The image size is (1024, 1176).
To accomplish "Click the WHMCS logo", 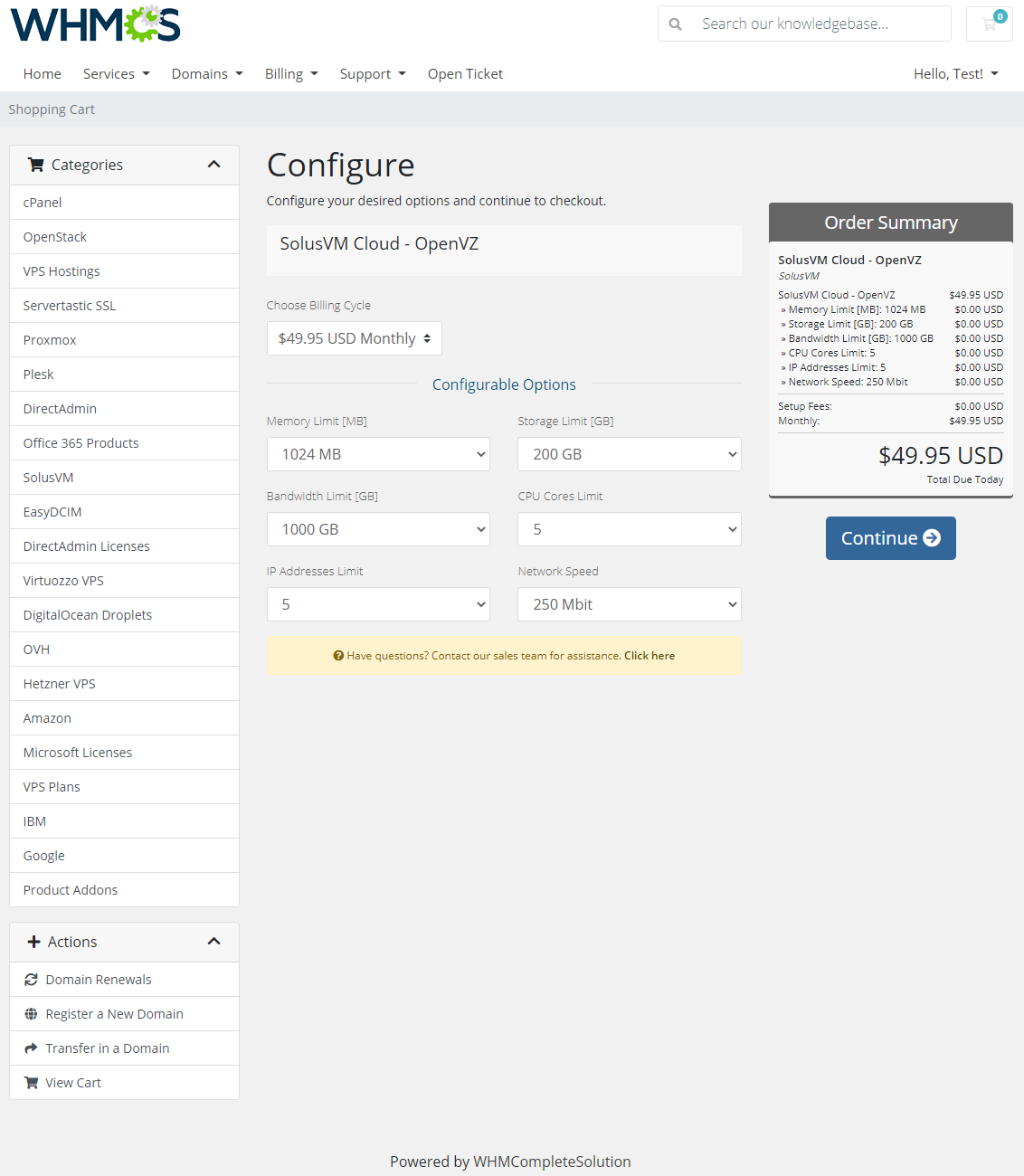I will [94, 24].
